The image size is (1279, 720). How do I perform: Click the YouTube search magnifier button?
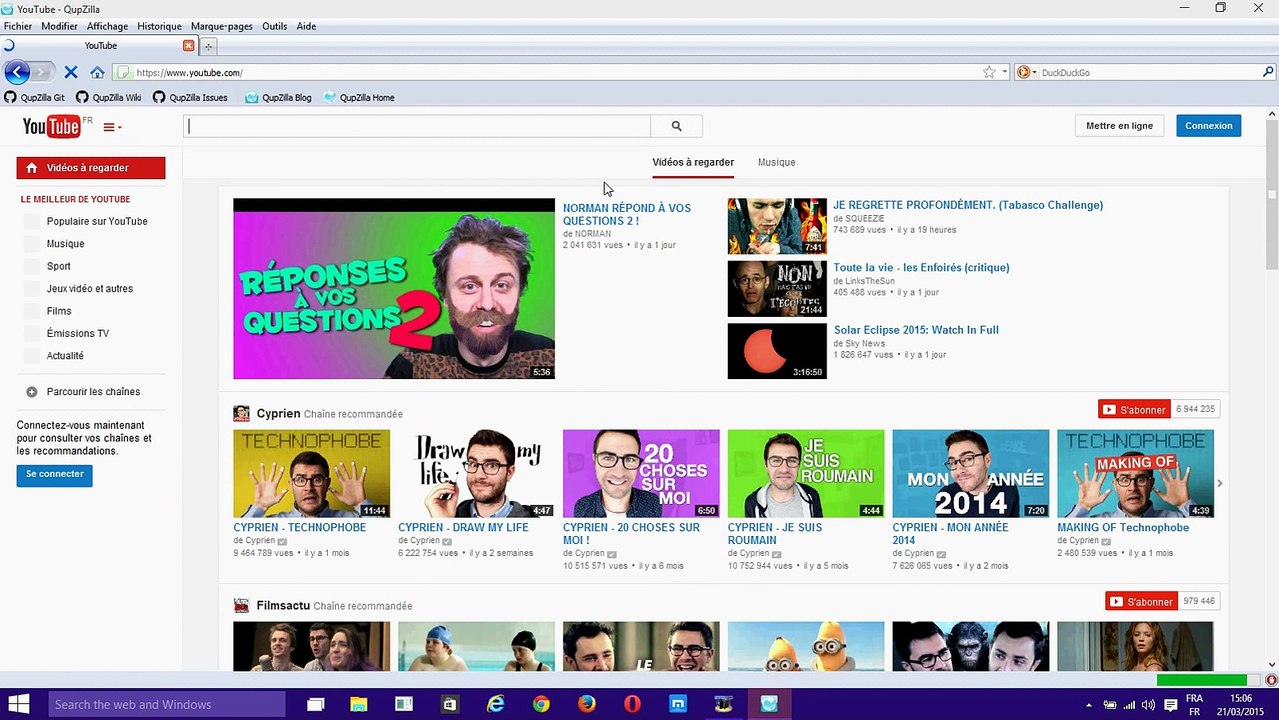tap(676, 126)
